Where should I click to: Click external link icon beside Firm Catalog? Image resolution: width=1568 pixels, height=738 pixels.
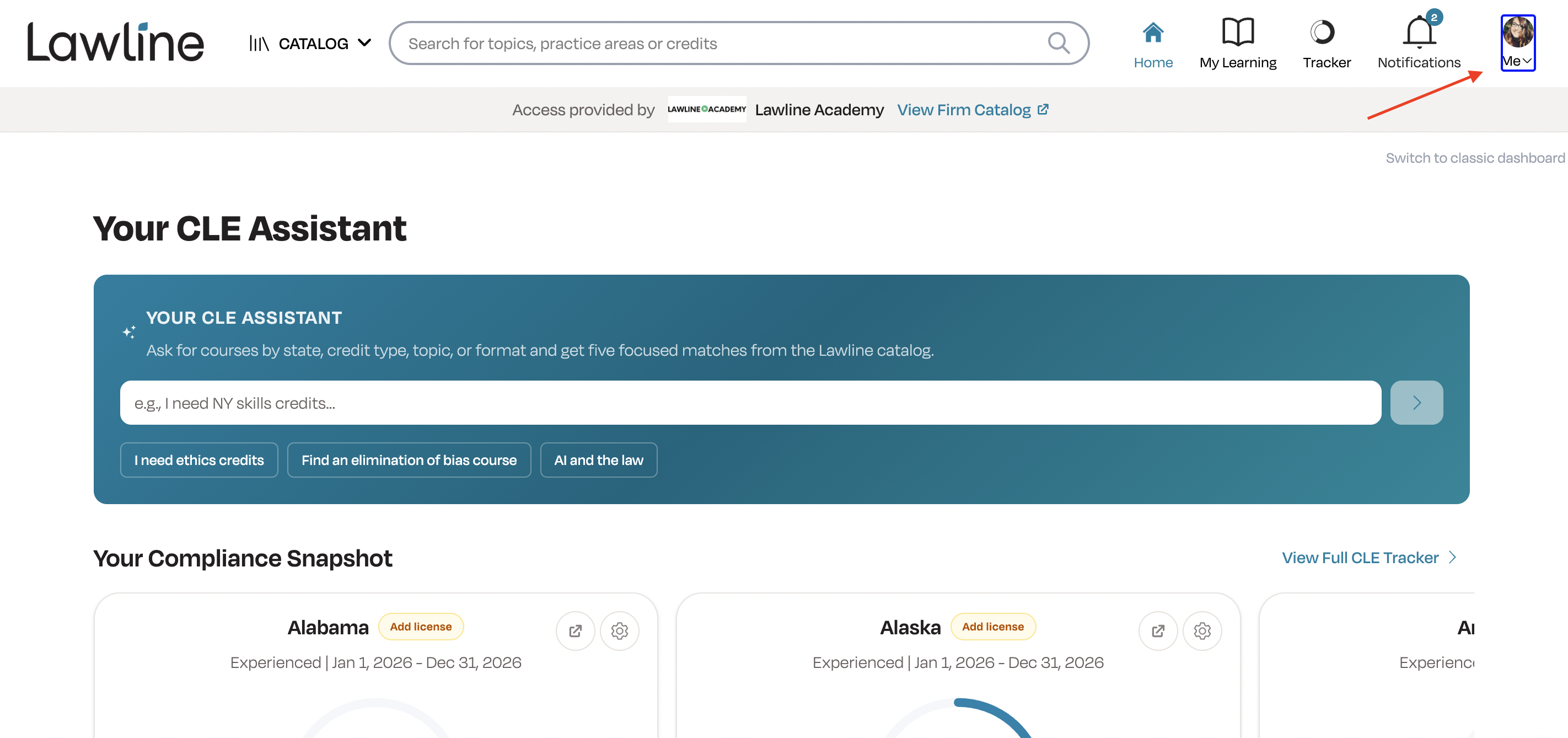pyautogui.click(x=1043, y=110)
